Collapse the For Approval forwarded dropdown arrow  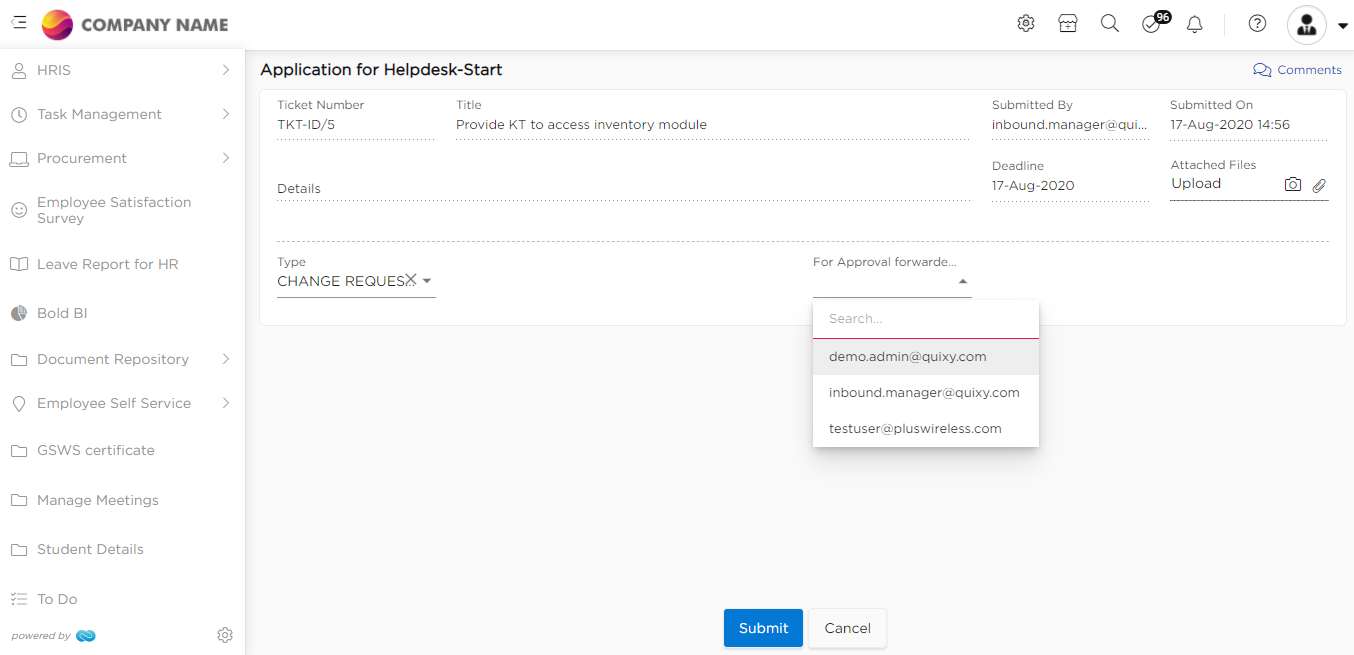tap(963, 282)
